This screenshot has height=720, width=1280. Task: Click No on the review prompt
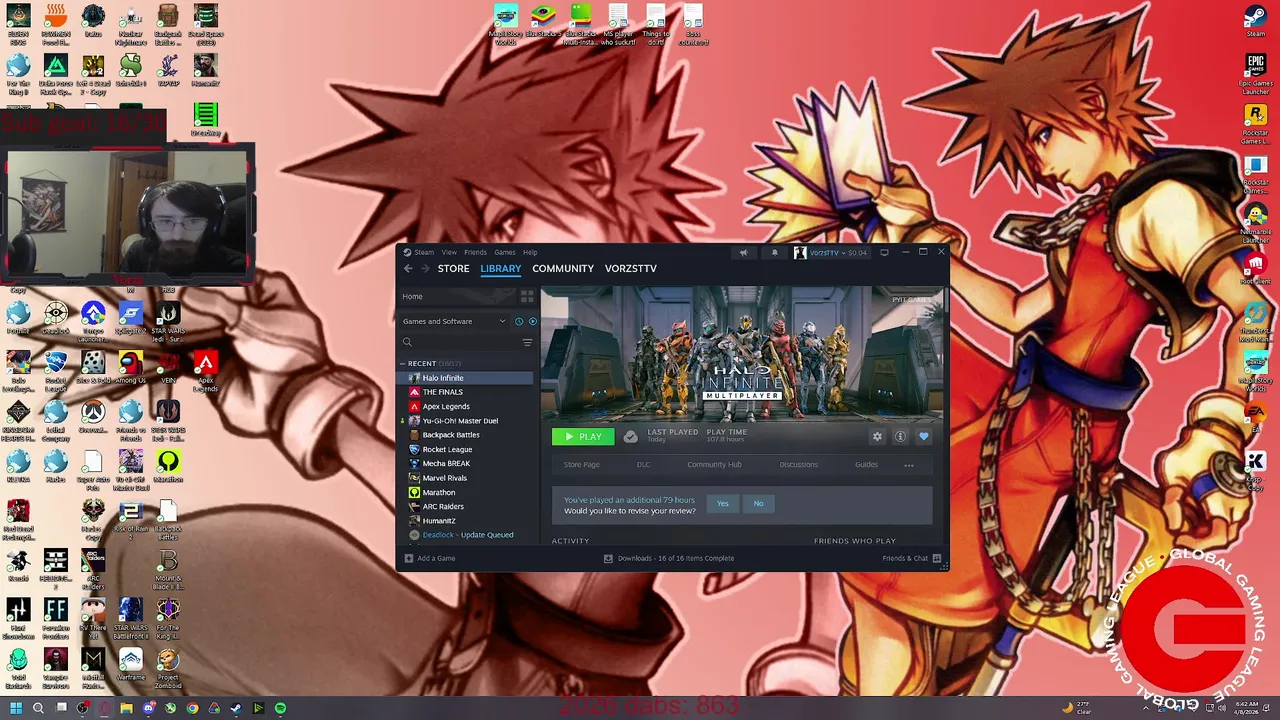[x=758, y=503]
